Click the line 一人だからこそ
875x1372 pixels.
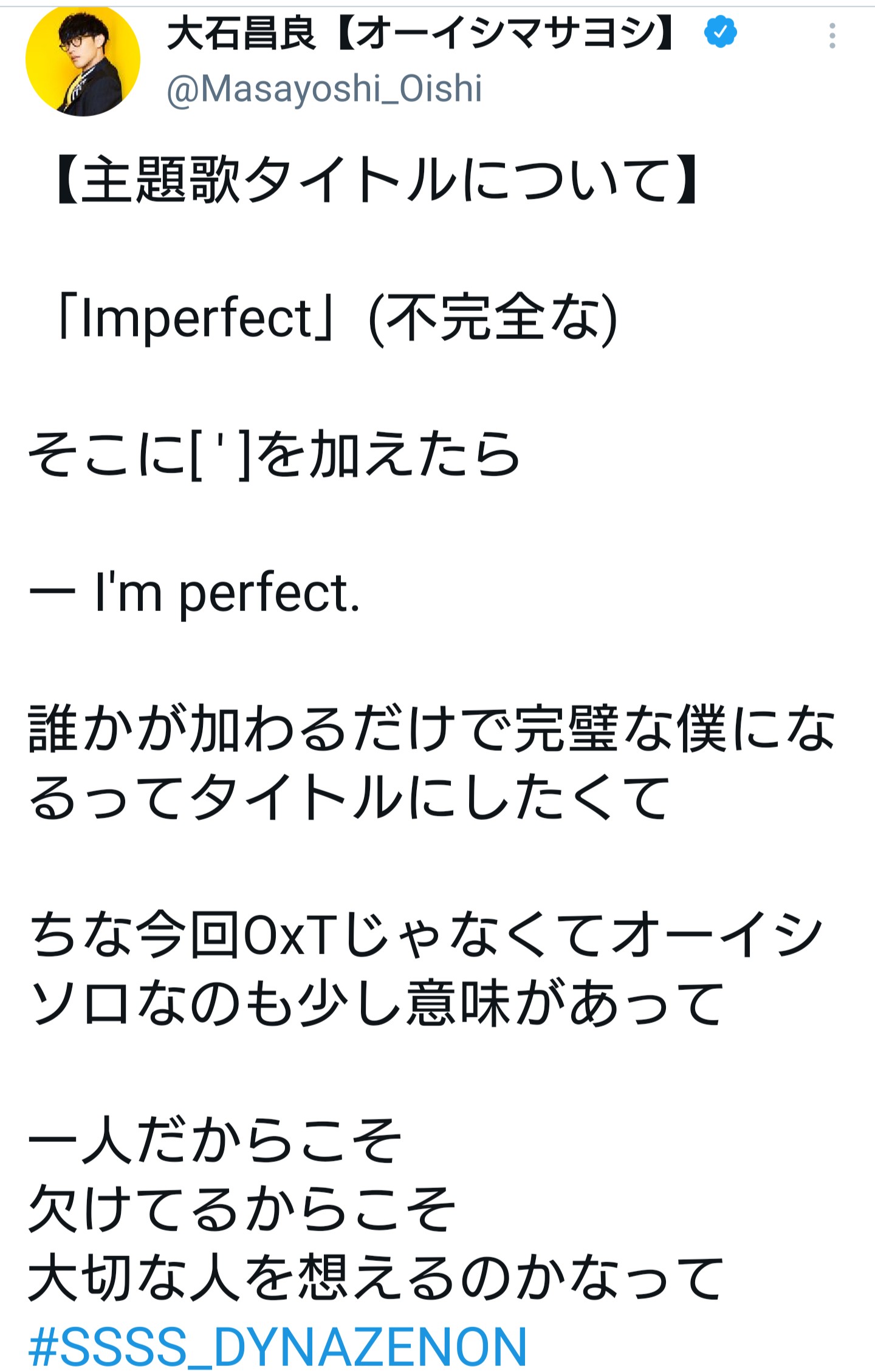point(216,1140)
